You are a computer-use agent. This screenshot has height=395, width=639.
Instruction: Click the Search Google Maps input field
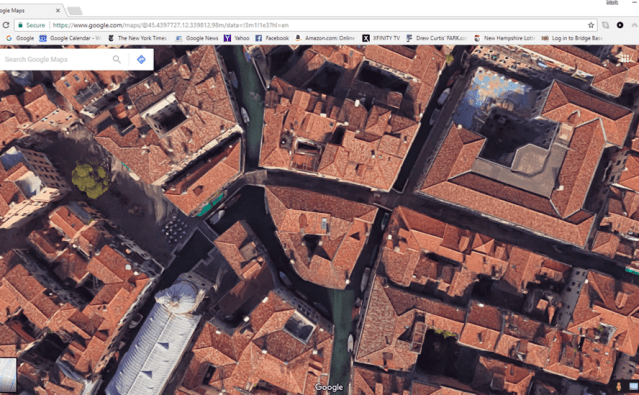[55, 60]
